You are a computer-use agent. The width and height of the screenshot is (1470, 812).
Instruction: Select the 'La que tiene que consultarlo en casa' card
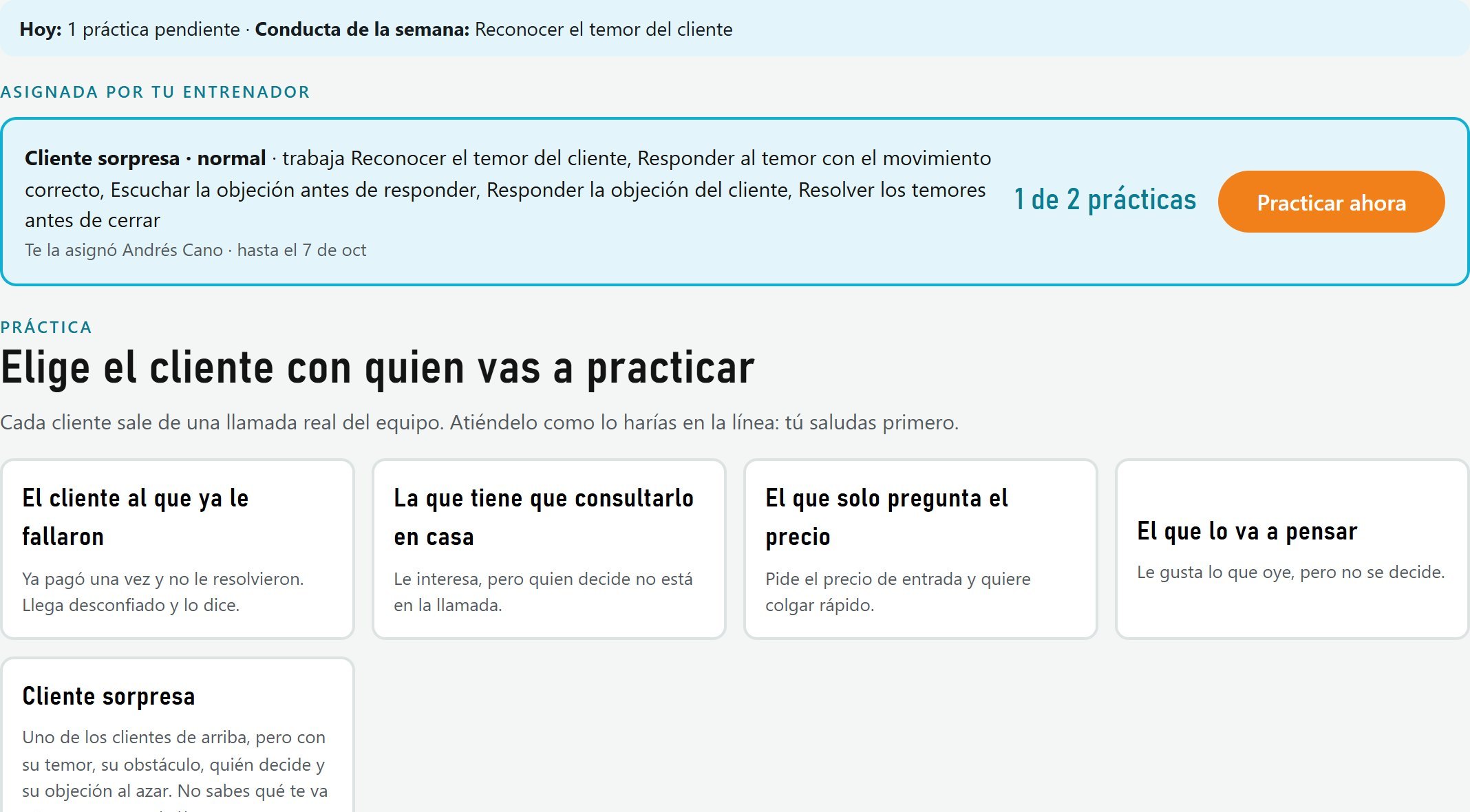[x=549, y=549]
